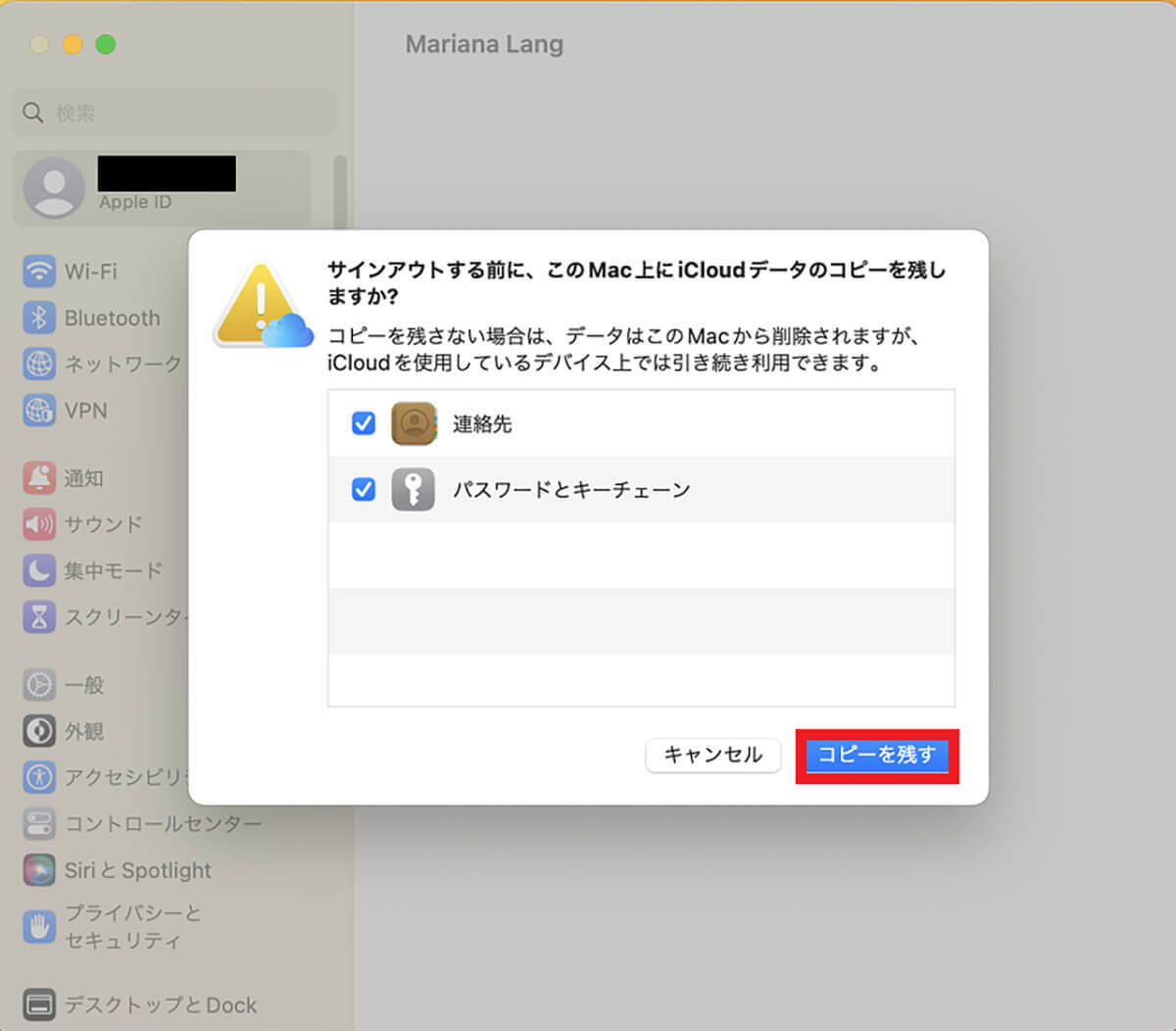Click the スクリーンタイム hourglass icon
1176x1031 pixels.
click(x=39, y=616)
